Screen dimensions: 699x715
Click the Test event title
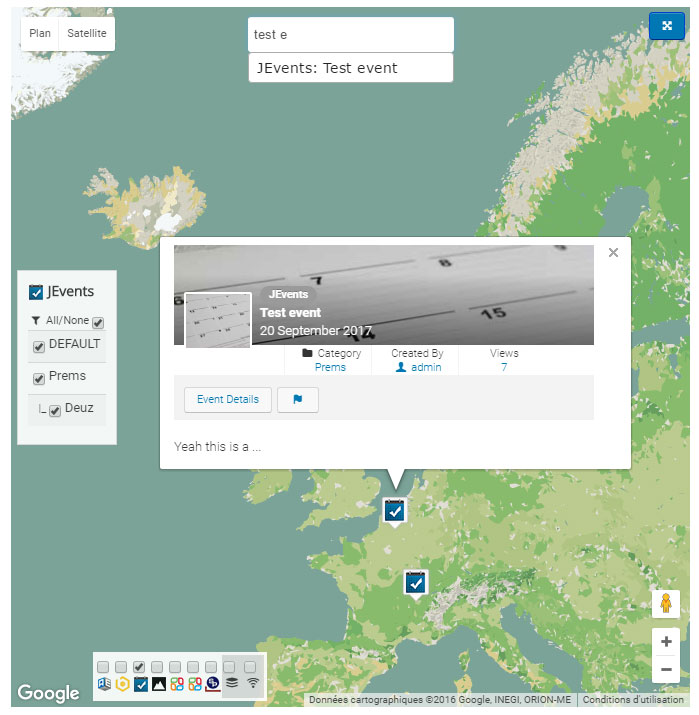point(290,313)
